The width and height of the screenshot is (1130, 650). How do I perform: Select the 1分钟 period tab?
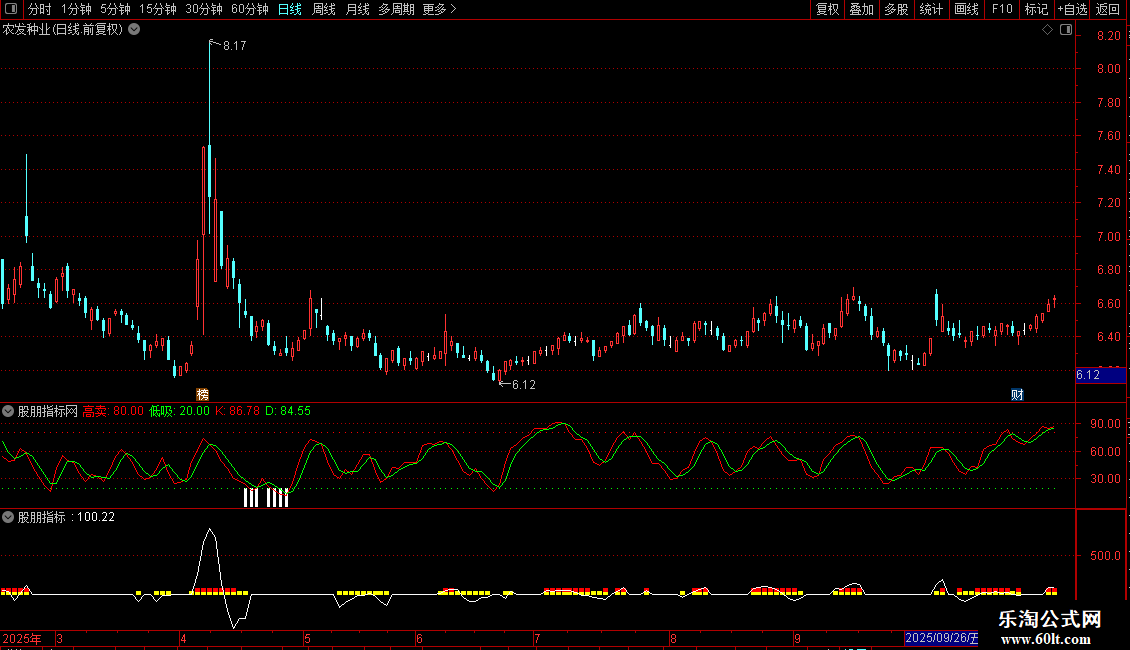[x=76, y=9]
